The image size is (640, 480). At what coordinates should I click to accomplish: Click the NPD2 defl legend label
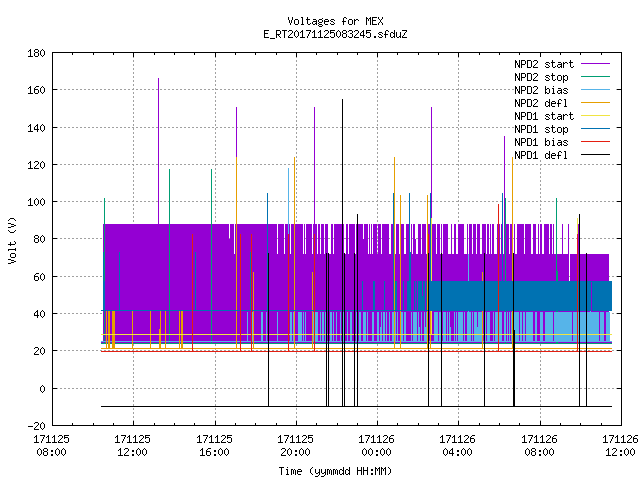pyautogui.click(x=541, y=103)
